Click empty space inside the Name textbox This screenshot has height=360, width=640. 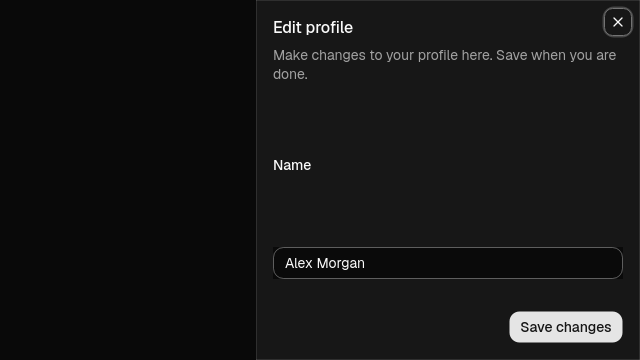[494, 263]
